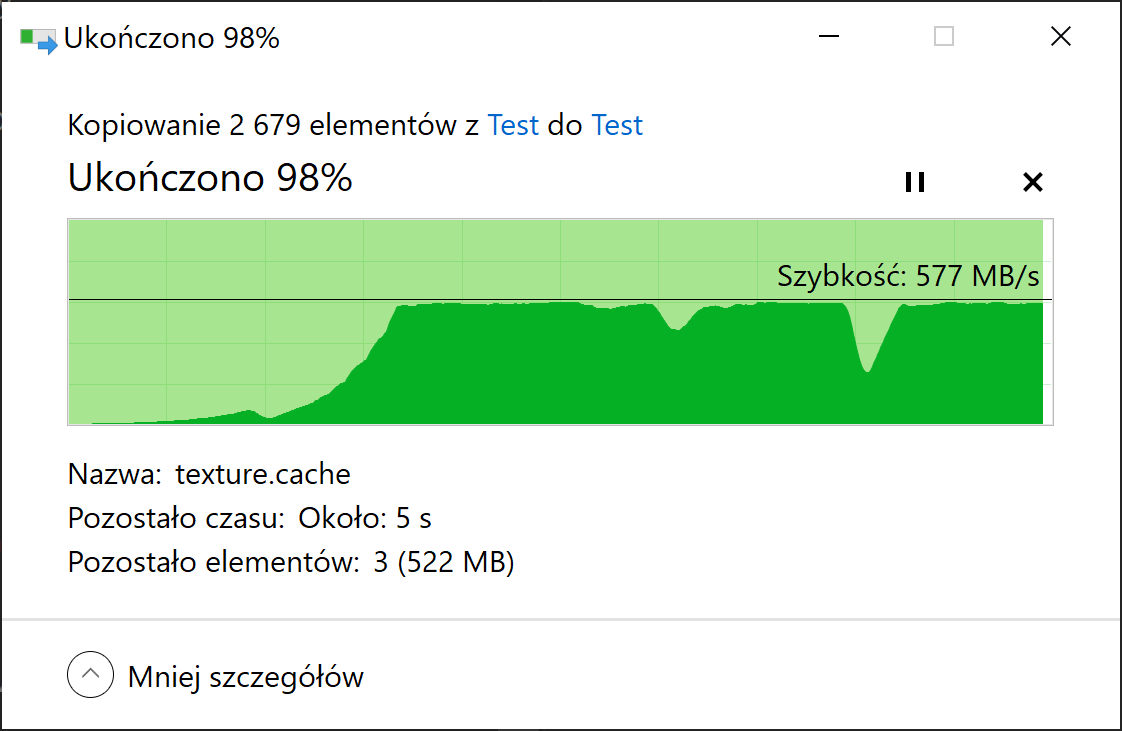The height and width of the screenshot is (731, 1122).
Task: Close the copy window
Action: point(1060,36)
